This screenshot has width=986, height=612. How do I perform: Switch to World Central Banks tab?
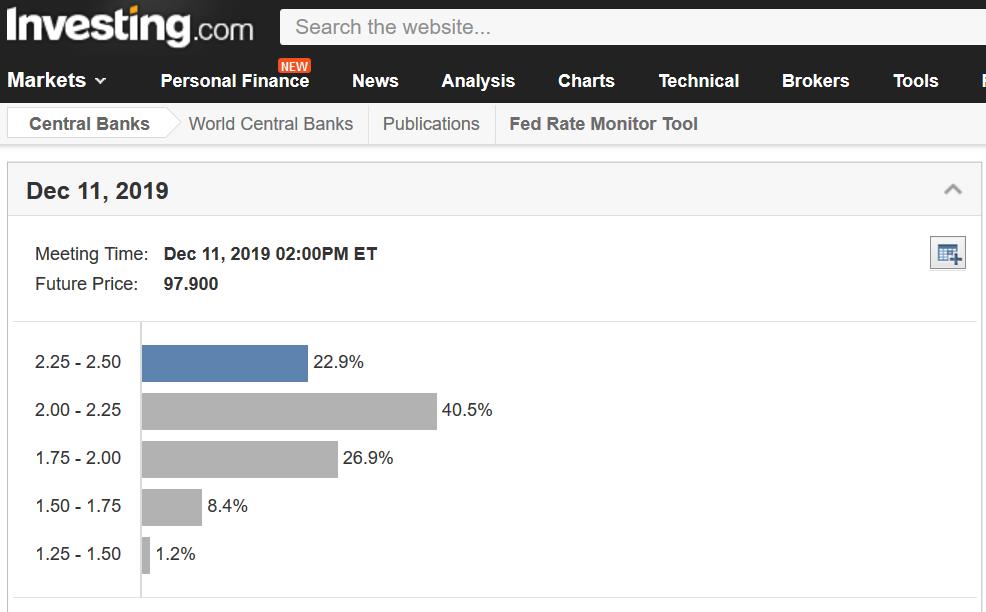coord(270,124)
